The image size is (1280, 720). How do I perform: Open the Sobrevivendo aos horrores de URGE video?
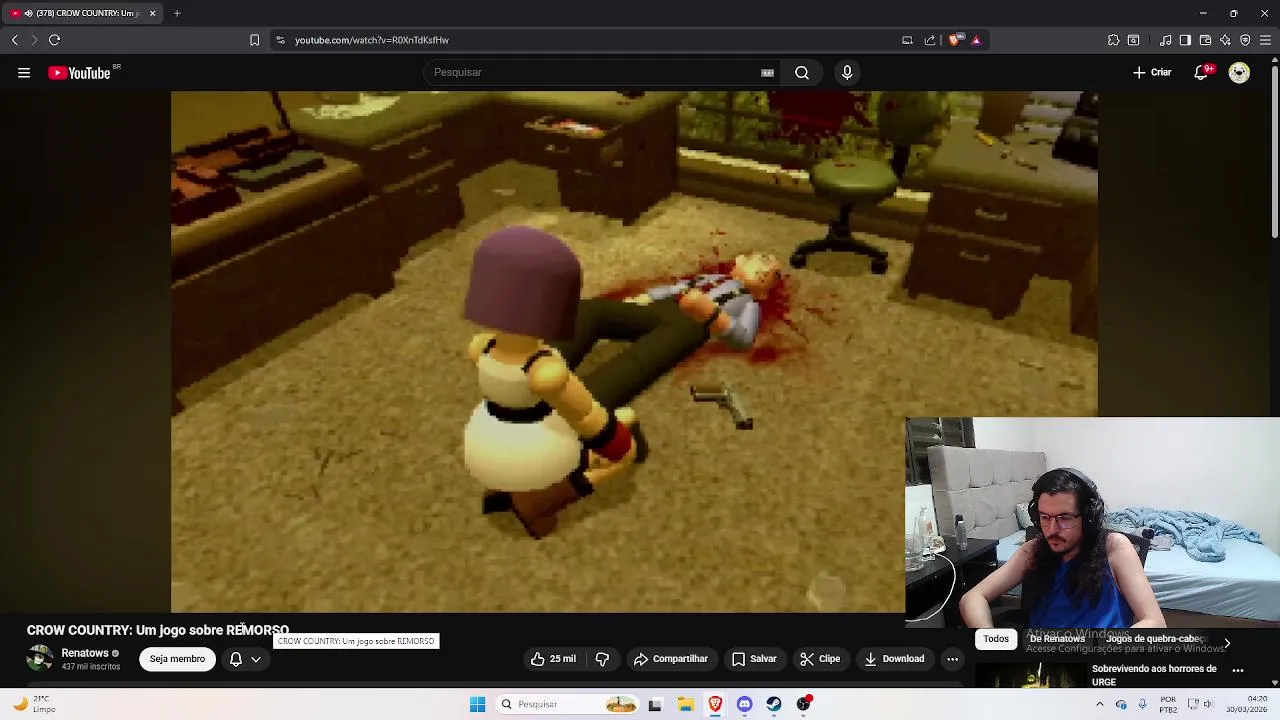coord(1154,675)
